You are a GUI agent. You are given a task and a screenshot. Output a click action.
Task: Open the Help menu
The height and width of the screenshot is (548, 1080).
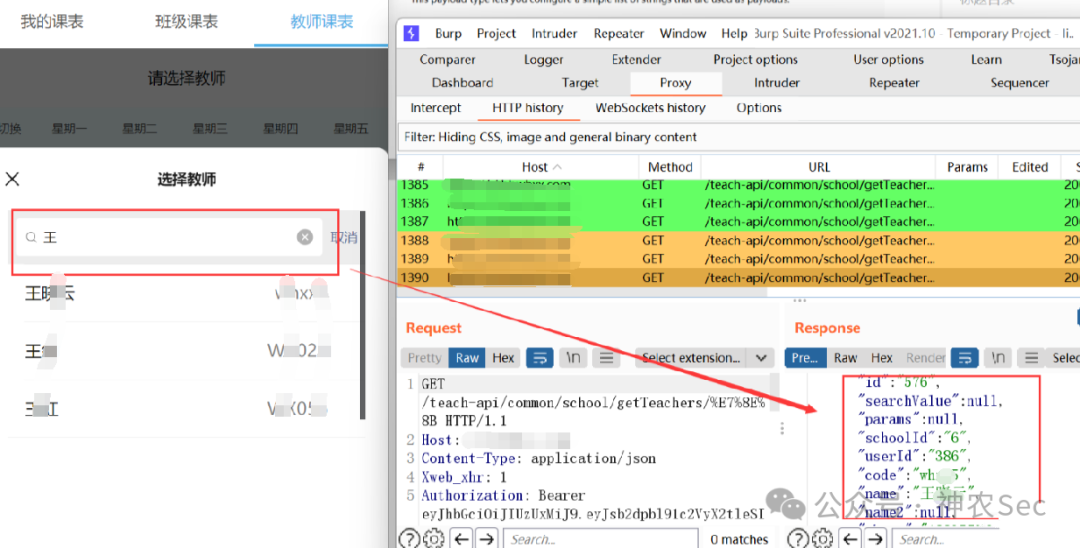coord(734,33)
